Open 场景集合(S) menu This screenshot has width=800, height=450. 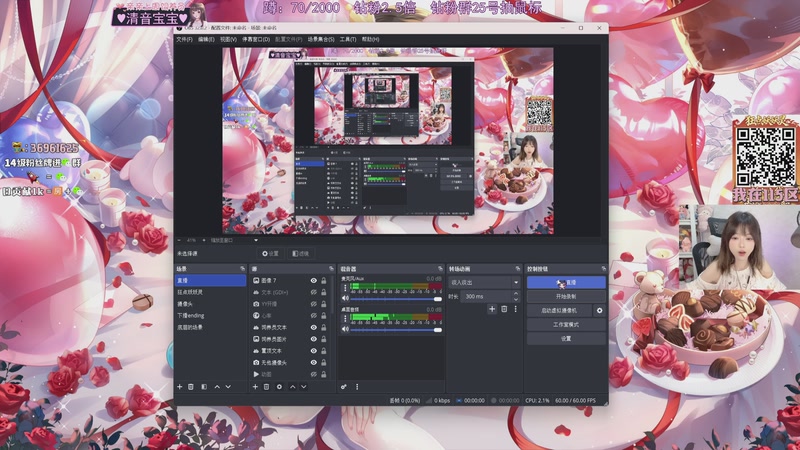point(321,39)
